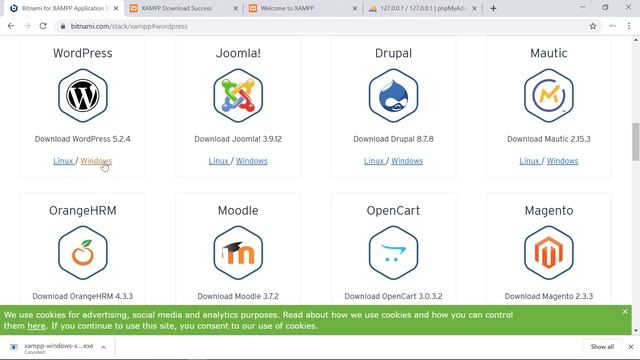Reload the page with refresh icon
Viewport: 640px width, 360px height.
point(43,26)
